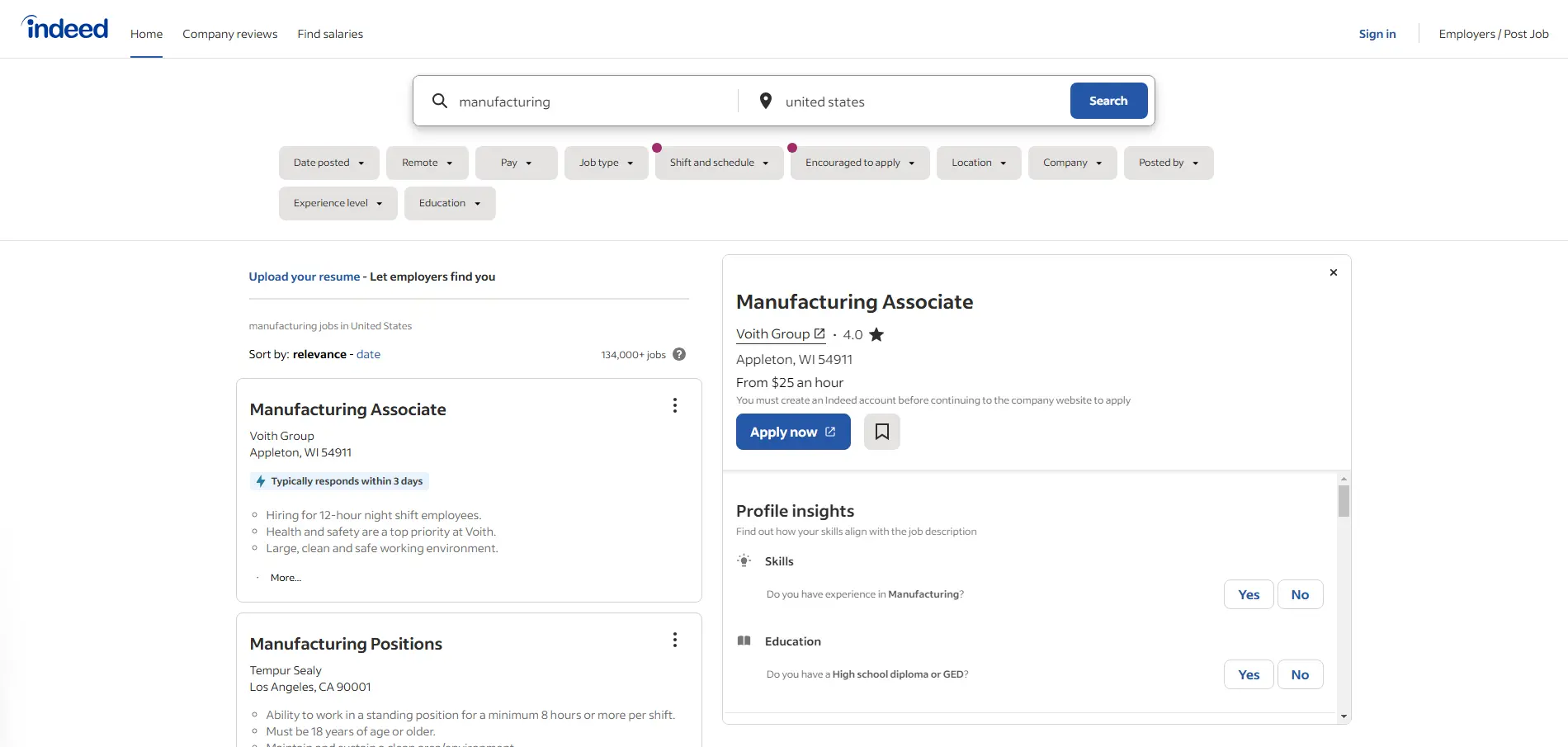Viewport: 1568px width, 747px height.
Task: Expand the Date posted filter
Action: coord(329,163)
